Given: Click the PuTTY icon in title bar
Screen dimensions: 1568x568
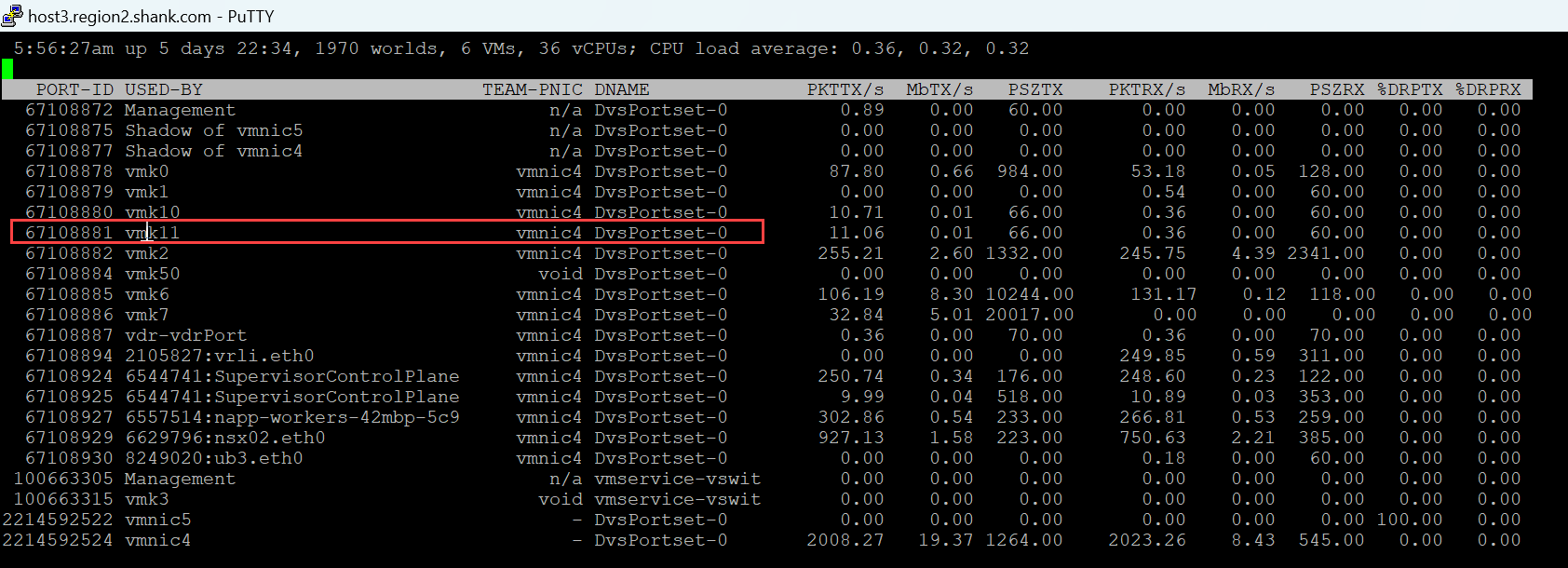Looking at the screenshot, I should [x=12, y=15].
